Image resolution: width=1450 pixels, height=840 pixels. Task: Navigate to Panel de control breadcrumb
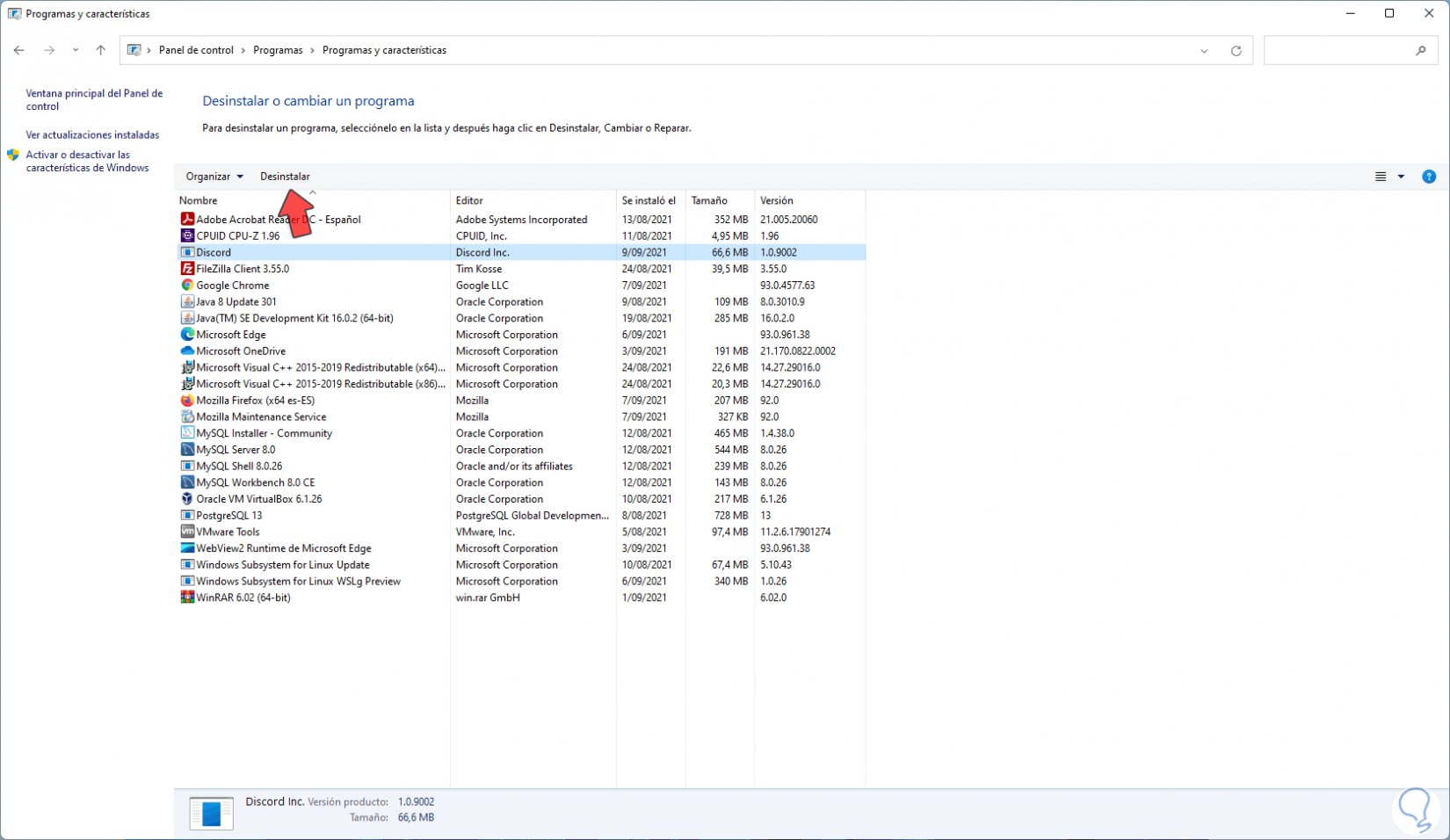pos(196,50)
